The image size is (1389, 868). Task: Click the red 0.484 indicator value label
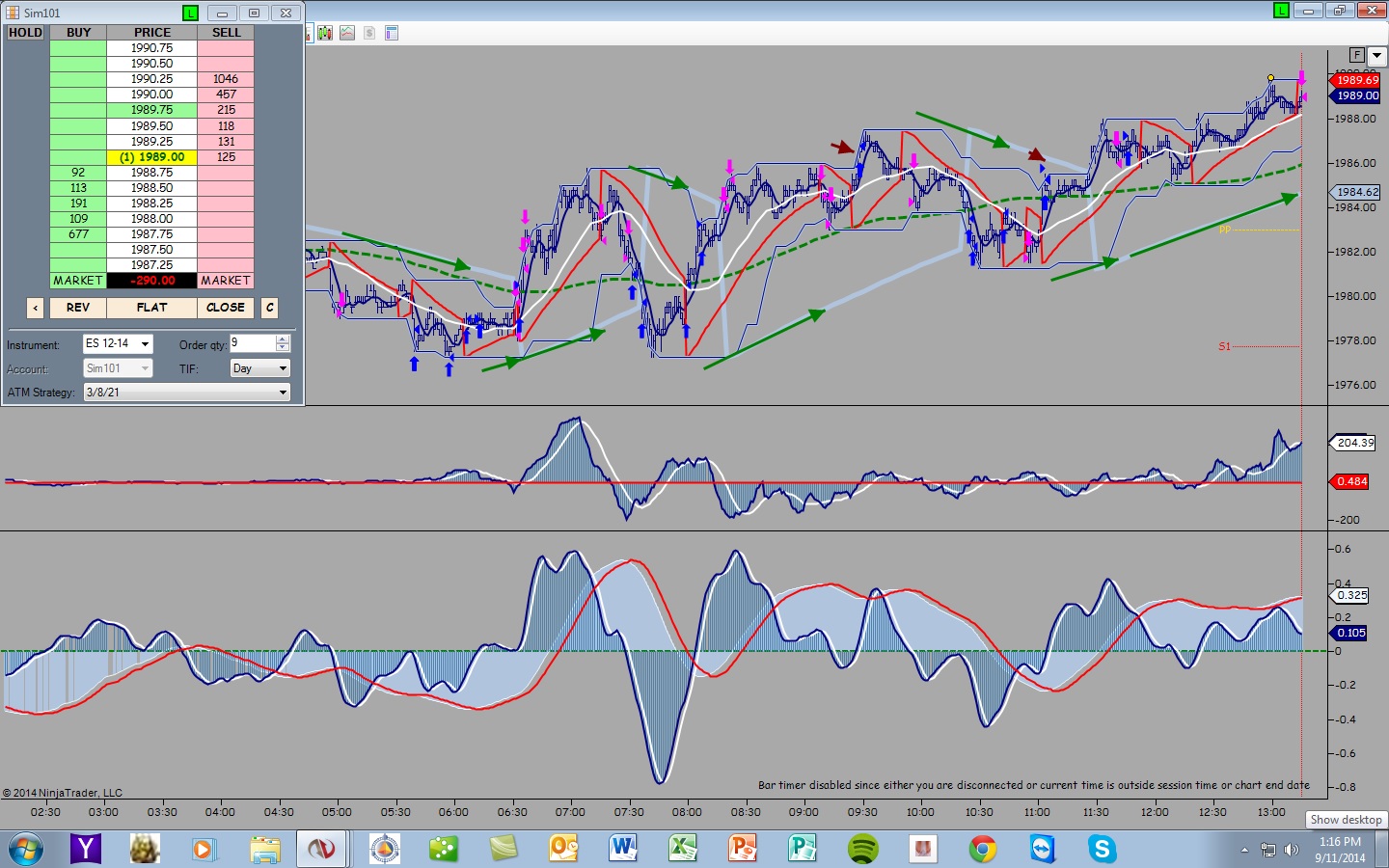[1350, 481]
